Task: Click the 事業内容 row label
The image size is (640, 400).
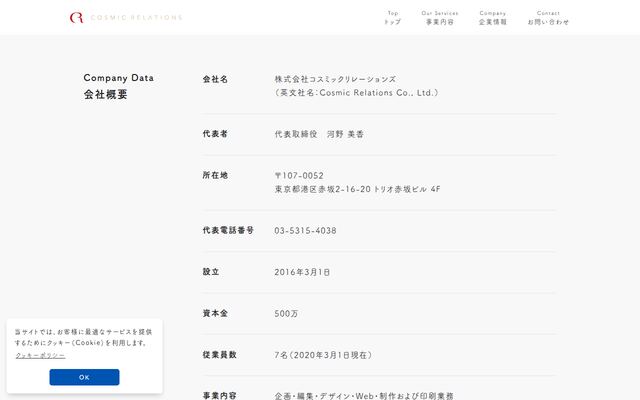Action: (x=220, y=396)
